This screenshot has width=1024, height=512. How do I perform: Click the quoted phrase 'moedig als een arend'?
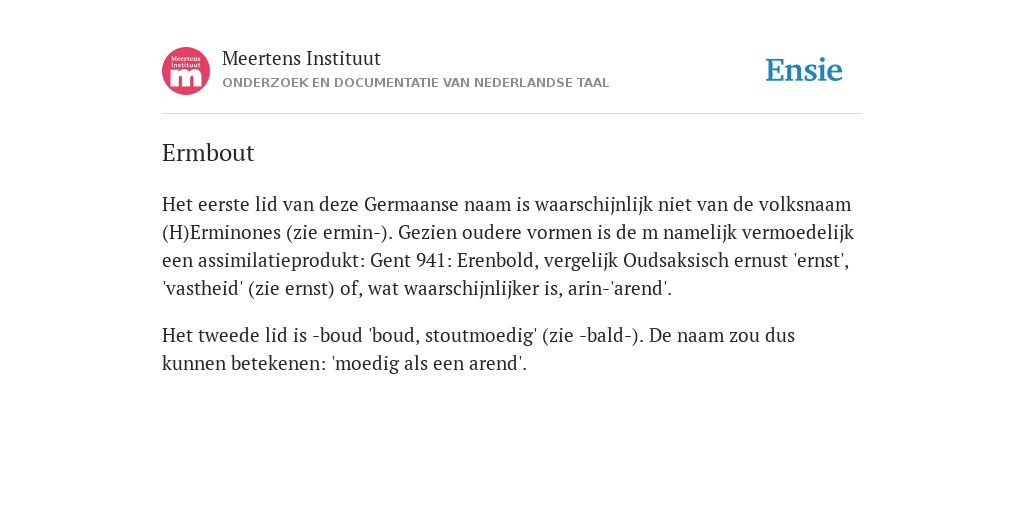coord(429,364)
